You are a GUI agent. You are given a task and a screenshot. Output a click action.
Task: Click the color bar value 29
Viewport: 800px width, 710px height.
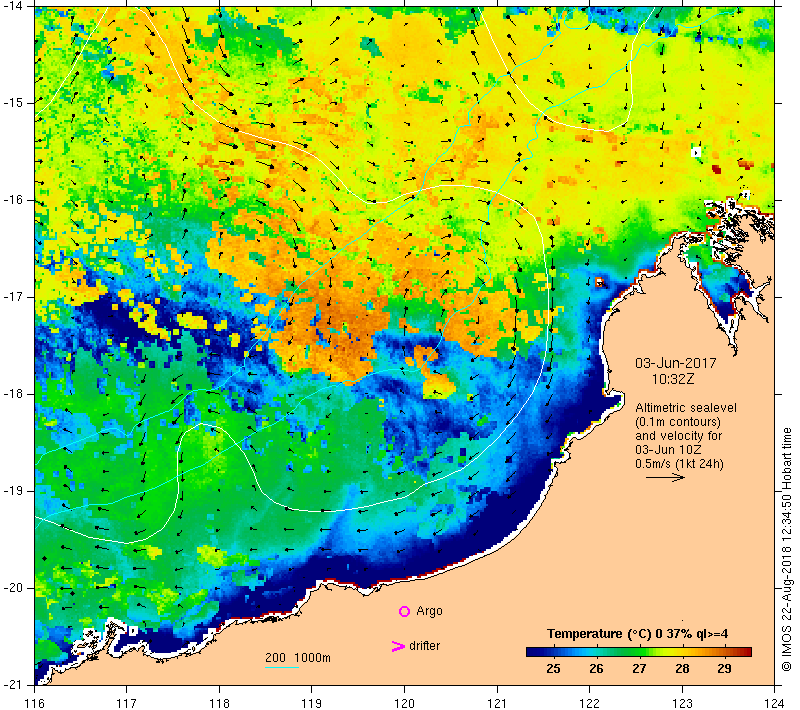click(x=724, y=668)
